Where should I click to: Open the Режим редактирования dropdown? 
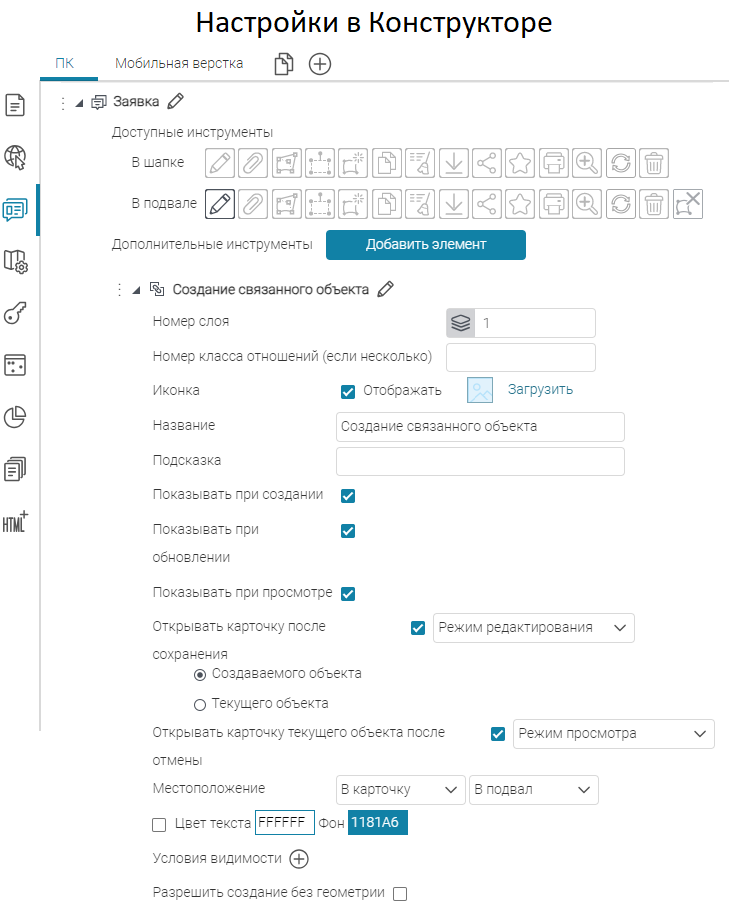tap(533, 628)
